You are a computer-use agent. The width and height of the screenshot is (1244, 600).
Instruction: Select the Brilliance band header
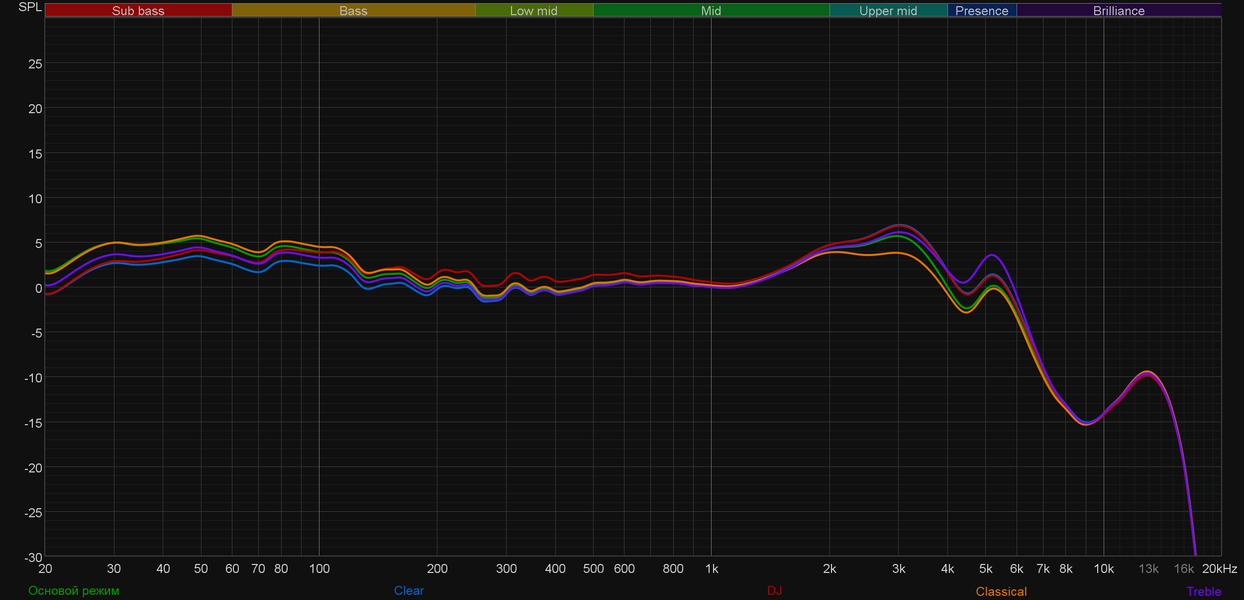point(1119,11)
